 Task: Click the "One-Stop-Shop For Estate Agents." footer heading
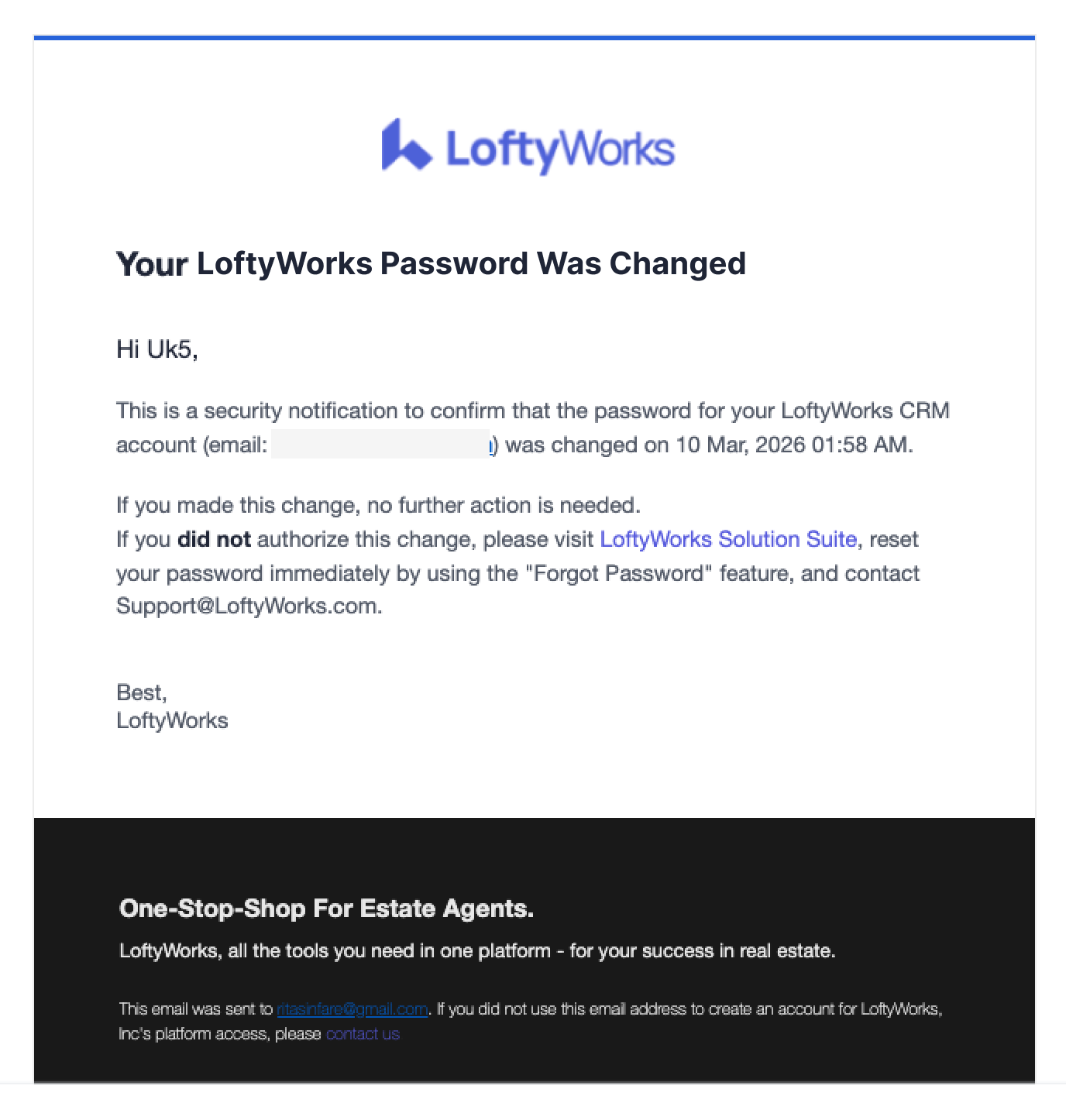326,908
